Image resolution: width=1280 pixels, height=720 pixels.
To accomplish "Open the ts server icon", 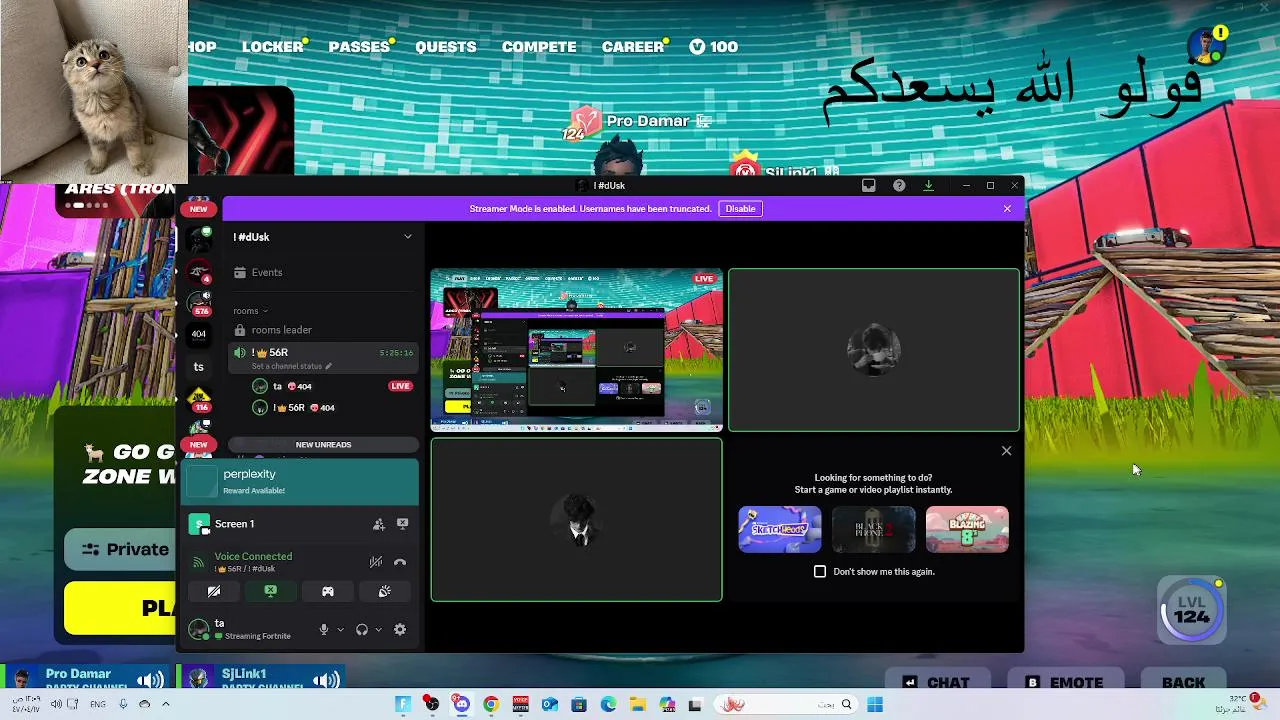I will (199, 367).
